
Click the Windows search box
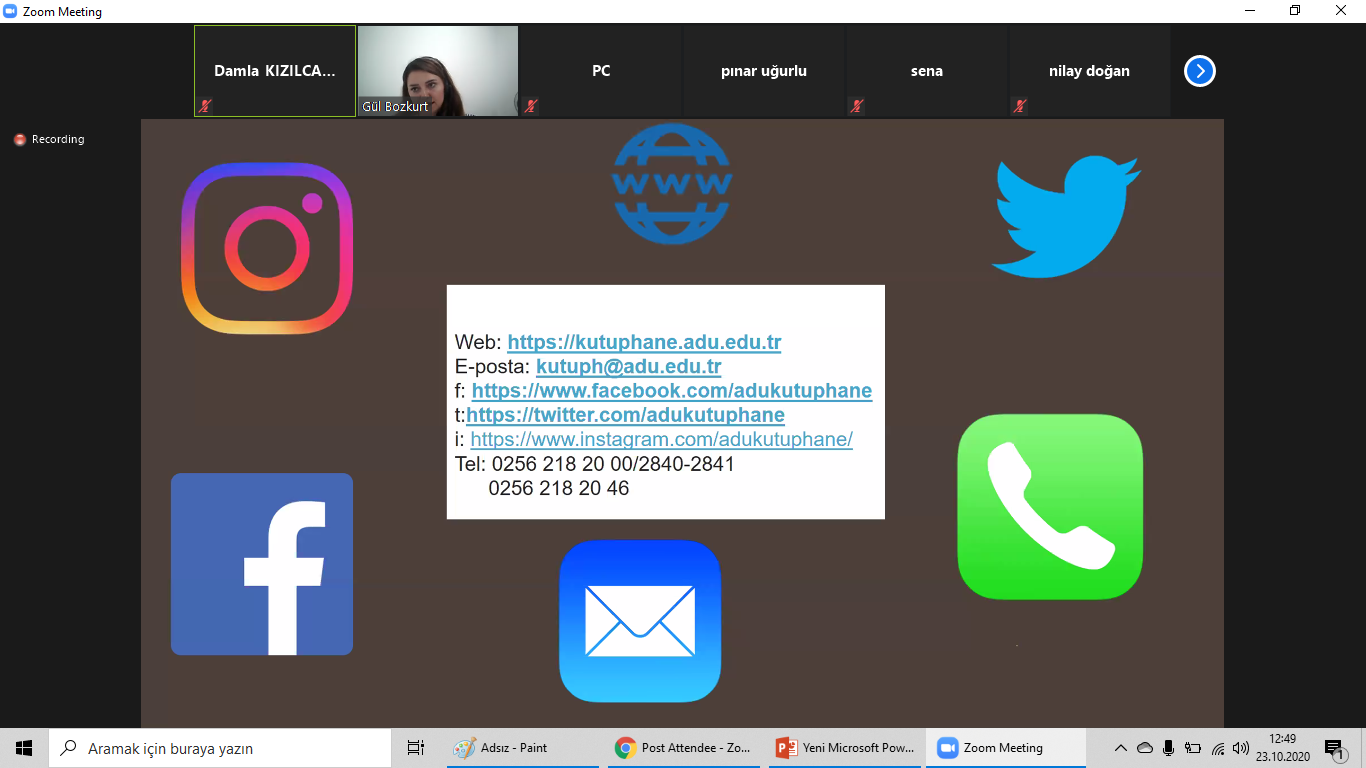click(x=220, y=748)
